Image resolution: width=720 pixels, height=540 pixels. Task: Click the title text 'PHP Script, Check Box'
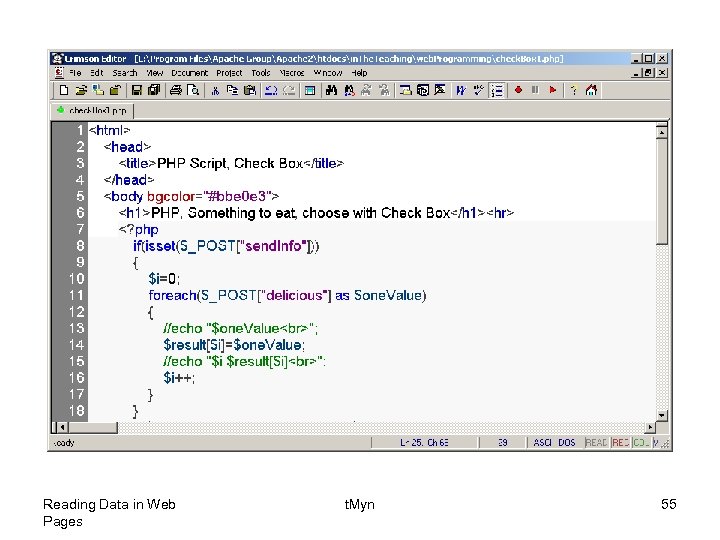point(230,163)
